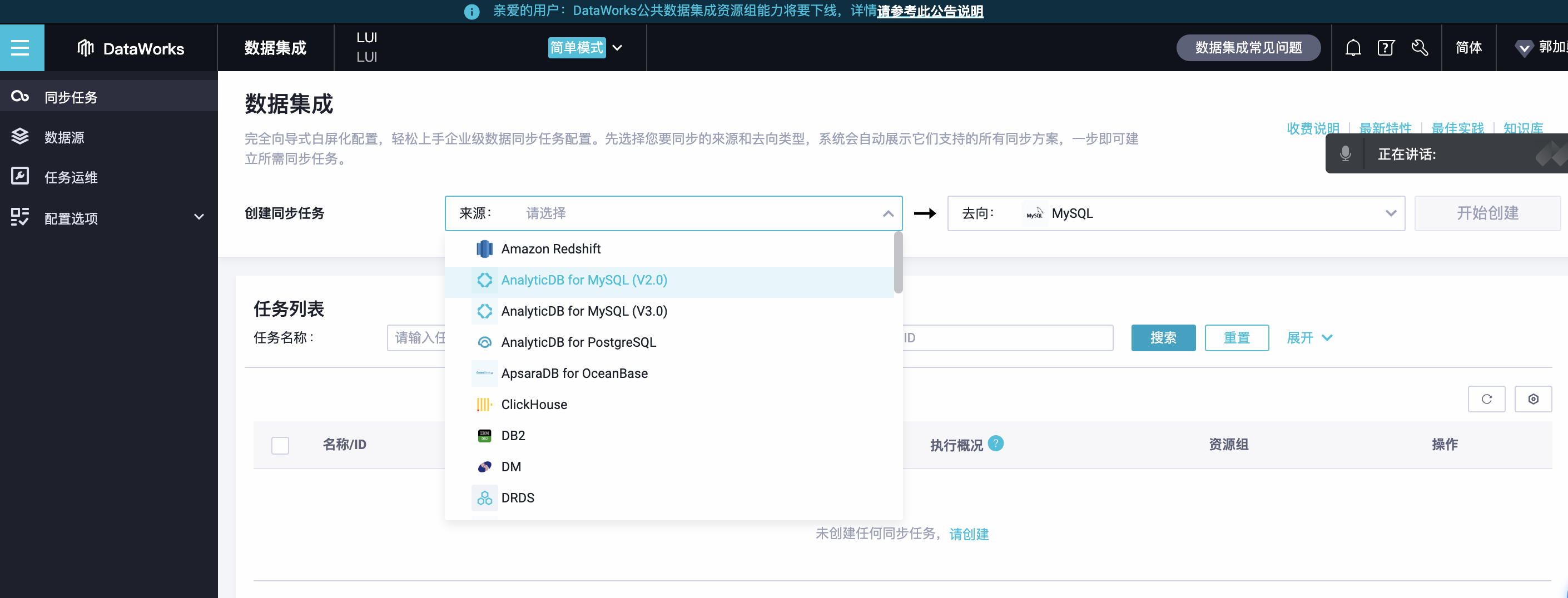This screenshot has height=598, width=1568.
Task: Click the 操作 column header
Action: [1445, 445]
